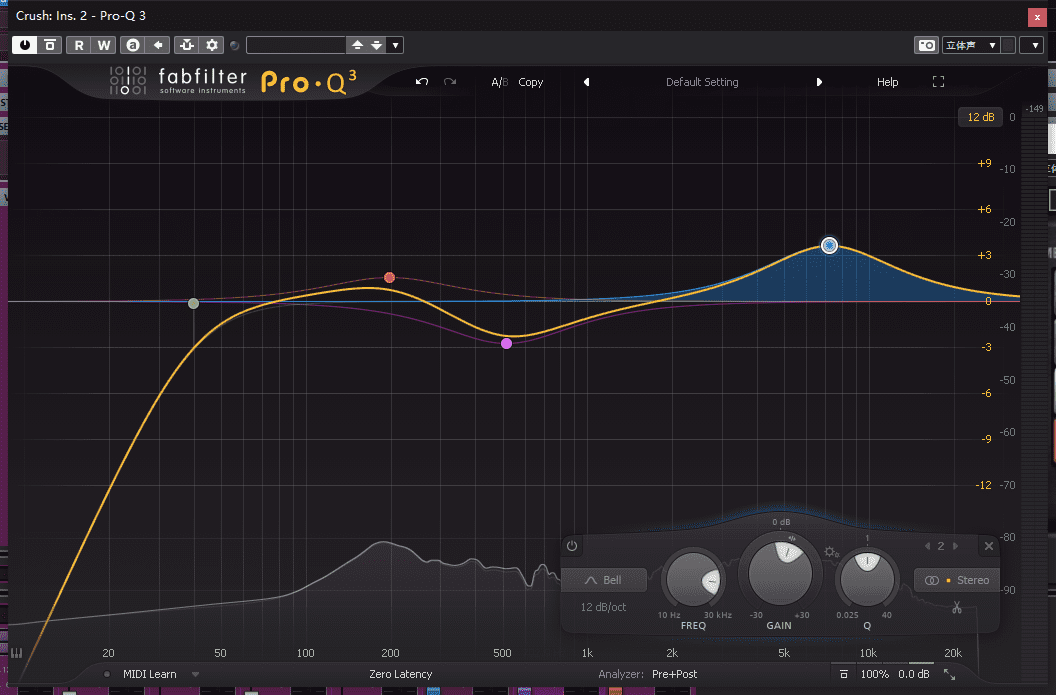
Task: Click the scissors split band icon
Action: pos(956,607)
